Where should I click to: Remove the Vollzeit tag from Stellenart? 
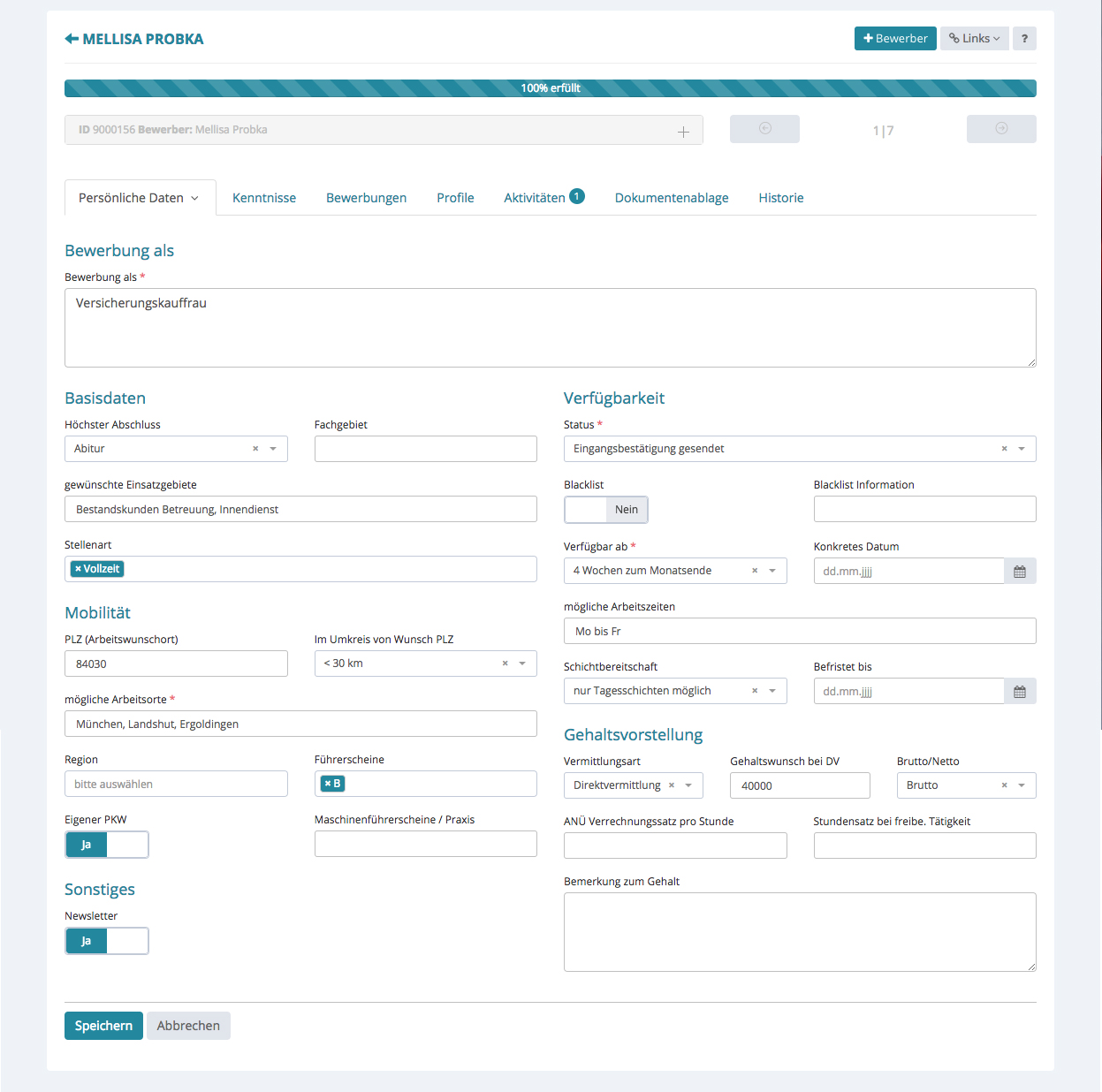click(x=79, y=569)
